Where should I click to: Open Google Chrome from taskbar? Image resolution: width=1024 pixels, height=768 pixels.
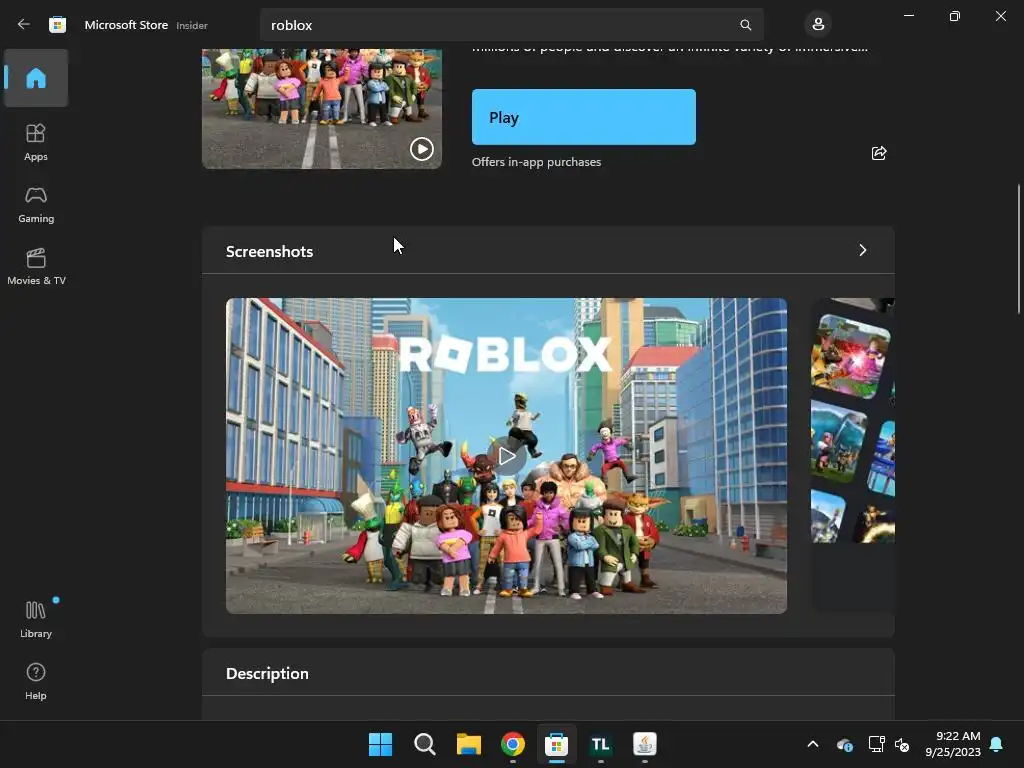click(513, 744)
